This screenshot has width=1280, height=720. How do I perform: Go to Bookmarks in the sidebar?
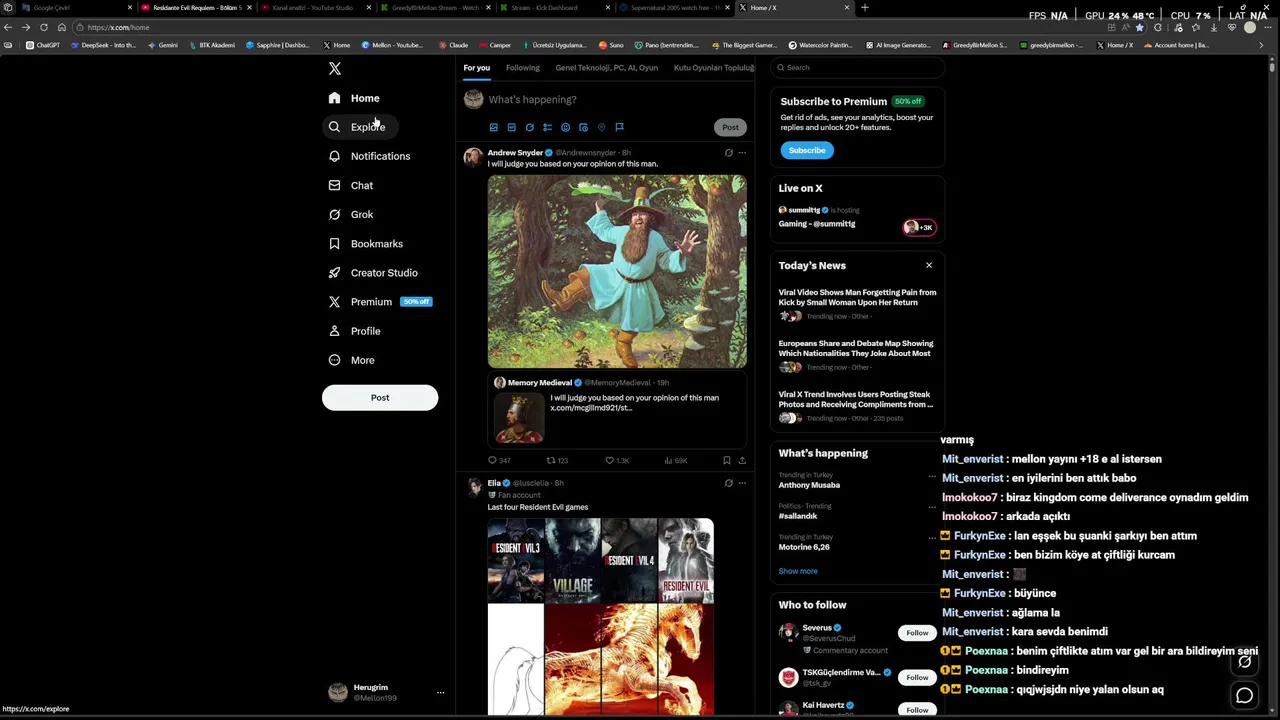pos(366,244)
